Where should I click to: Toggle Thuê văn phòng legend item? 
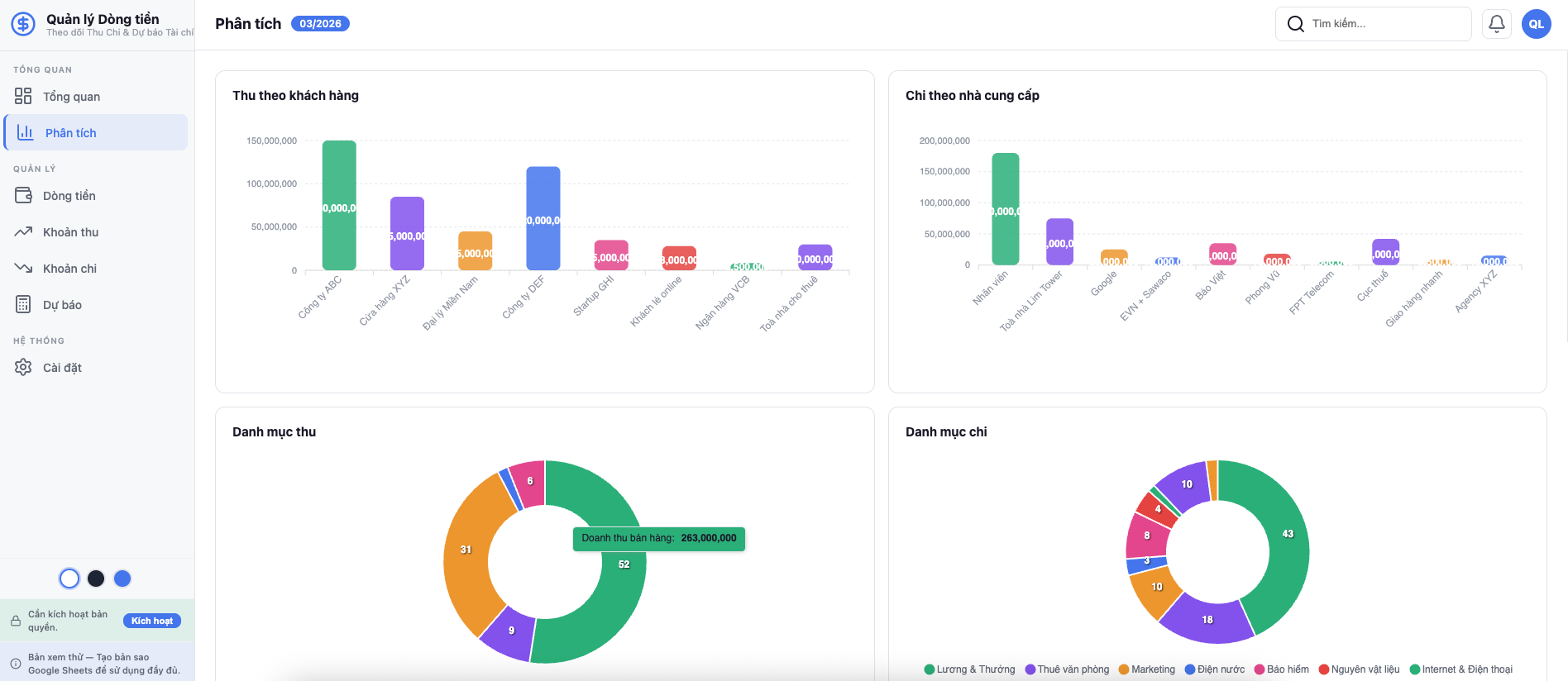(1068, 669)
